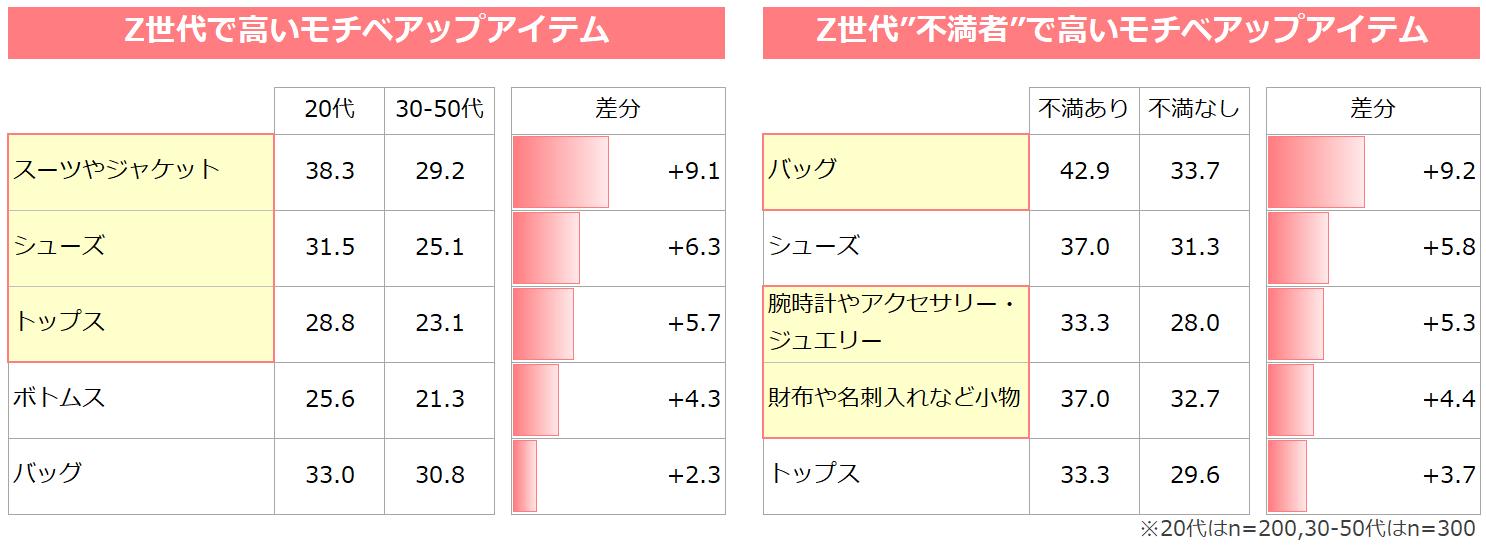This screenshot has width=1486, height=546.
Task: Click the 財布や名刺入れなど小物 label
Action: (895, 400)
